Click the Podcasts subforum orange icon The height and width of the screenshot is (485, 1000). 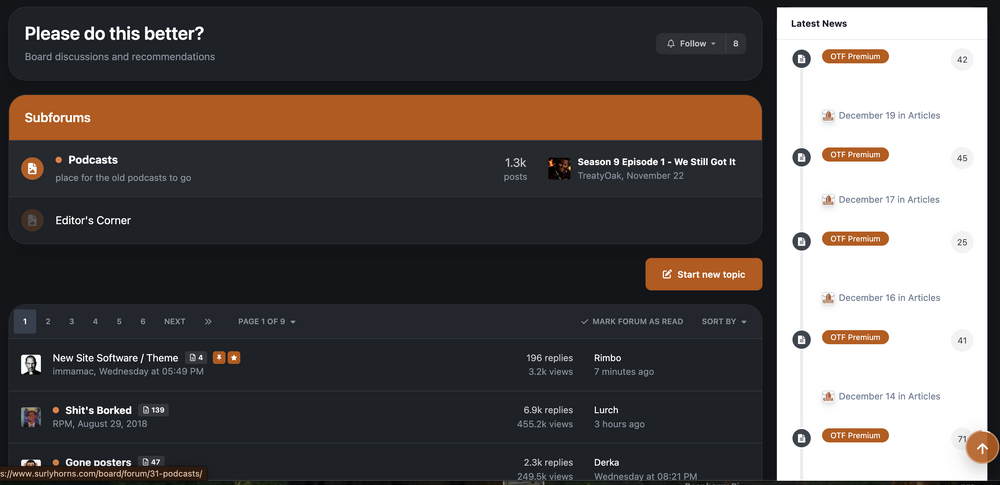click(32, 169)
